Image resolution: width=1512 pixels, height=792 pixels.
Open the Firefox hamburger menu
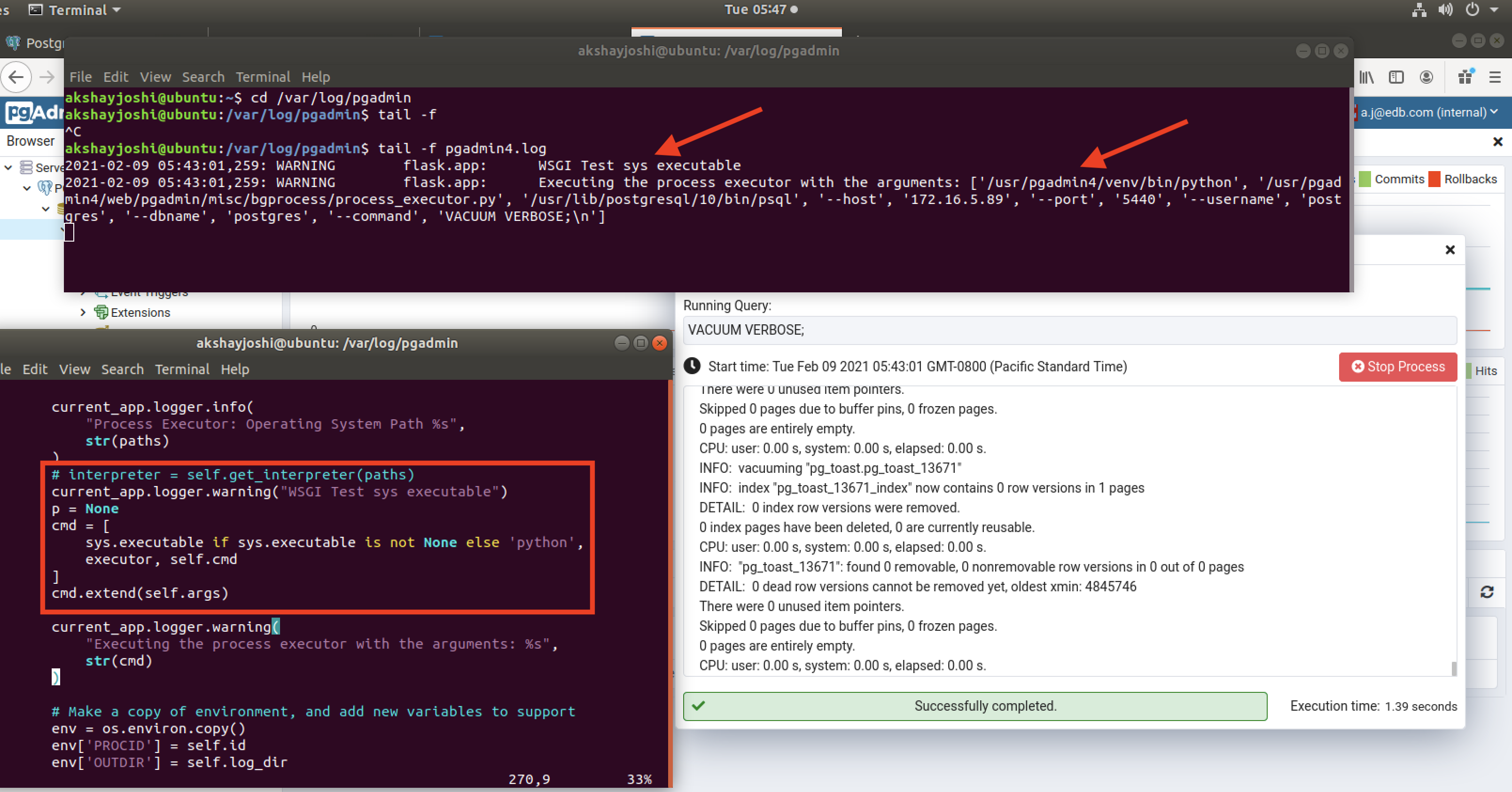click(x=1495, y=77)
